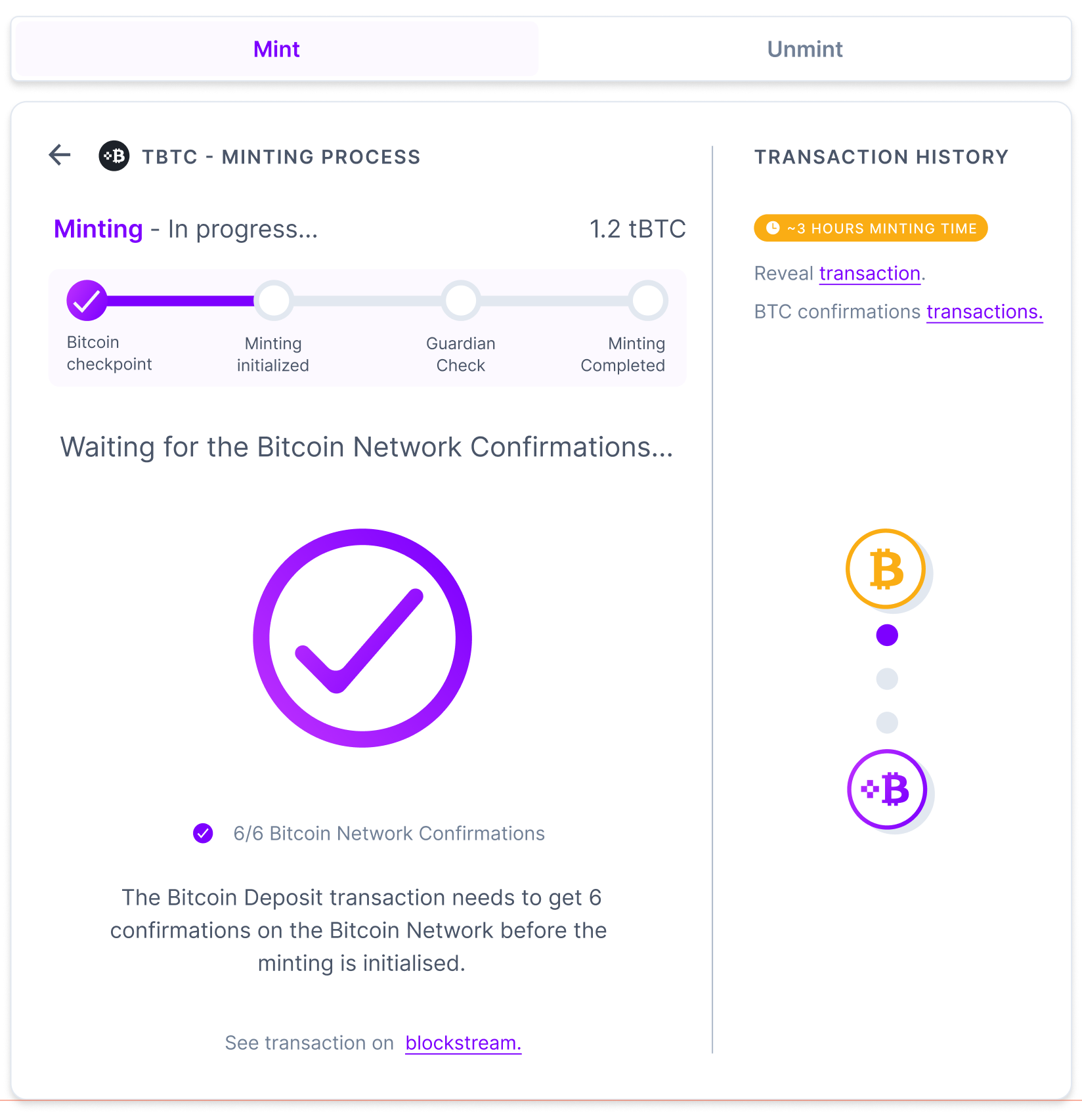Viewport: 1082px width, 1120px height.
Task: Open the Reveal transaction link
Action: point(869,273)
